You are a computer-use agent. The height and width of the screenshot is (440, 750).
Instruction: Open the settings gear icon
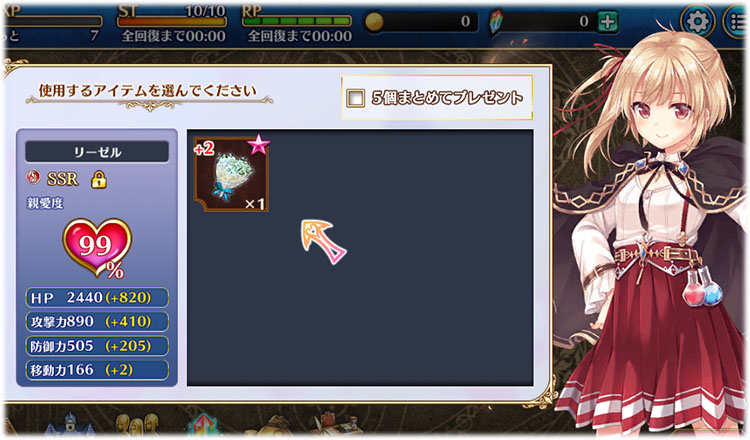click(697, 21)
